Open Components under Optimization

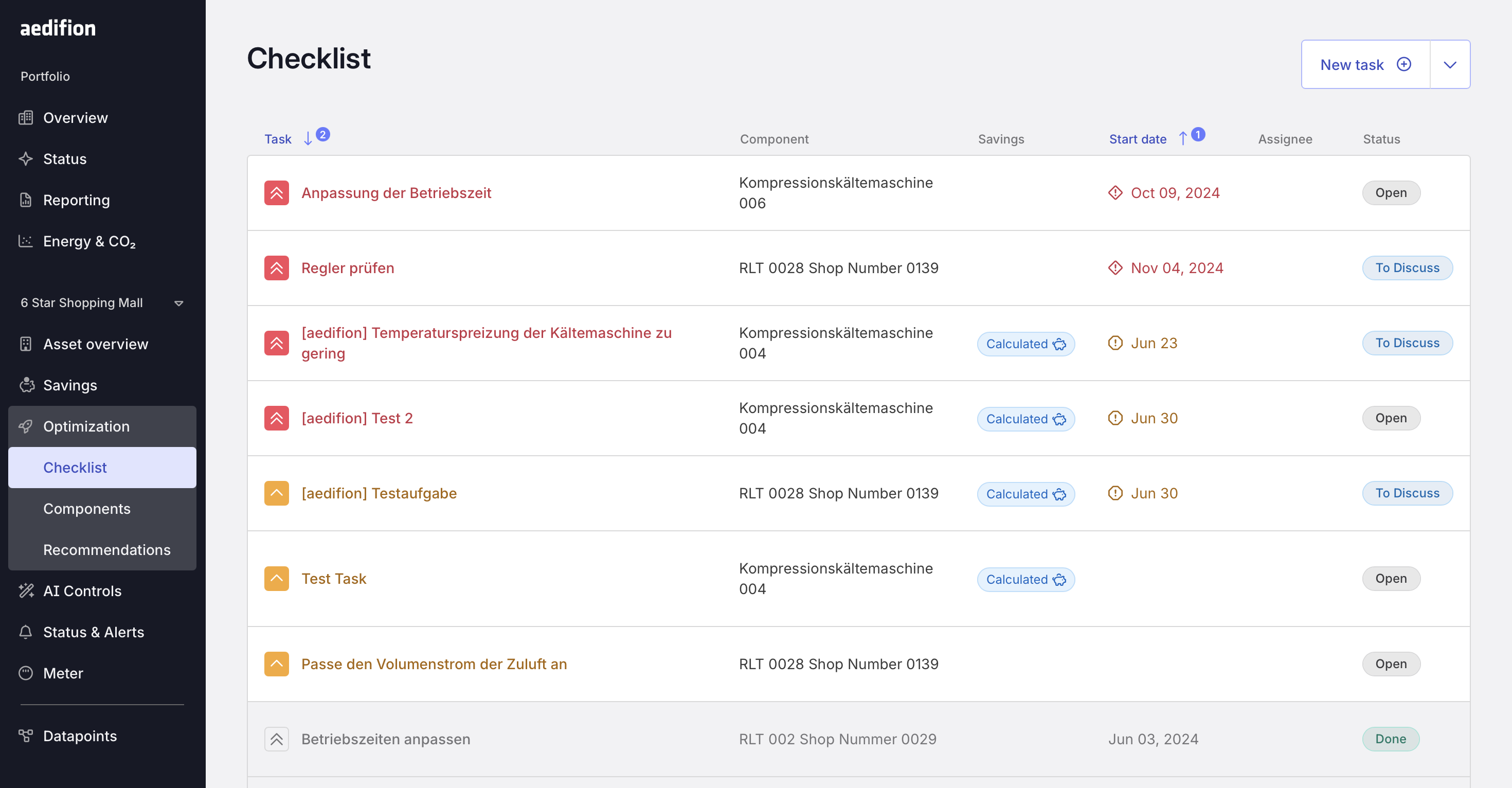[87, 509]
